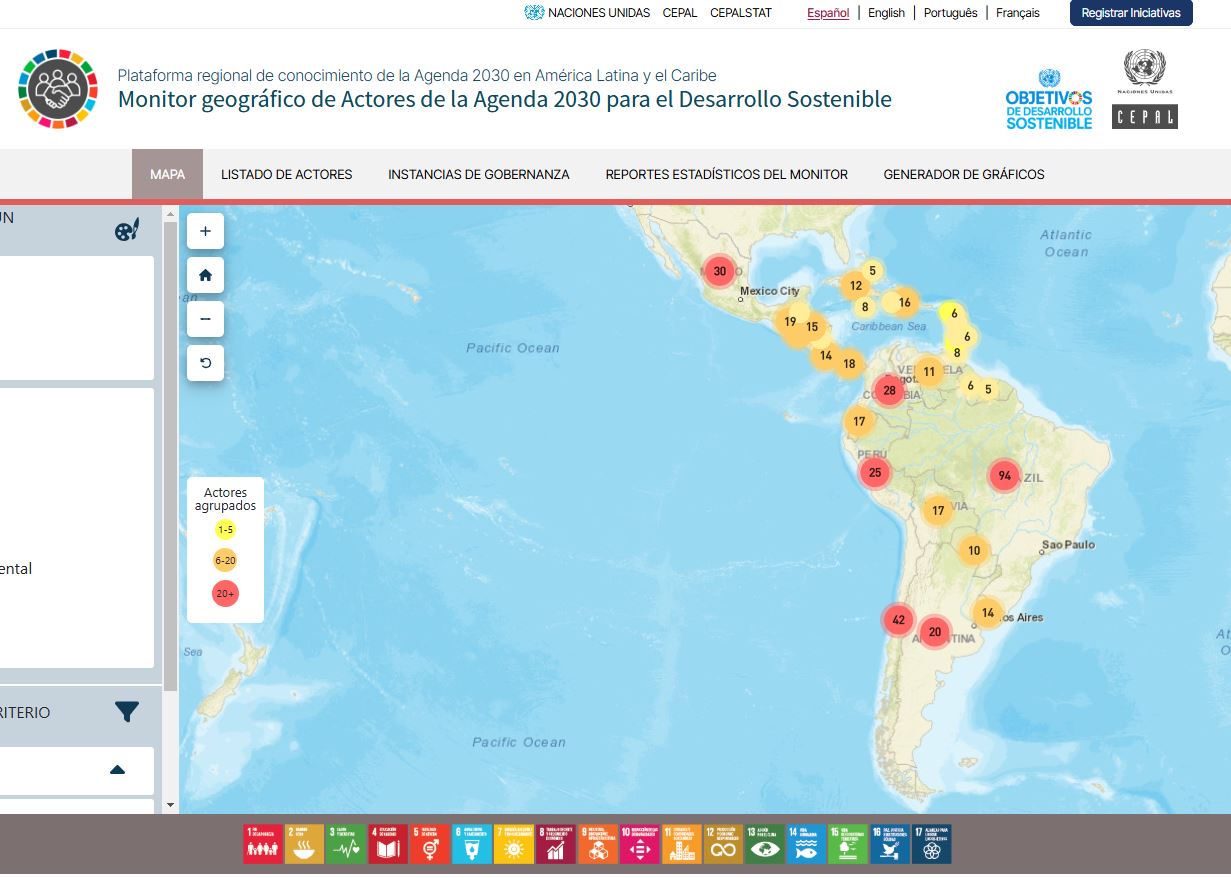This screenshot has height=878, width=1231.
Task: Click the Venezuela cluster showing 11
Action: point(929,372)
